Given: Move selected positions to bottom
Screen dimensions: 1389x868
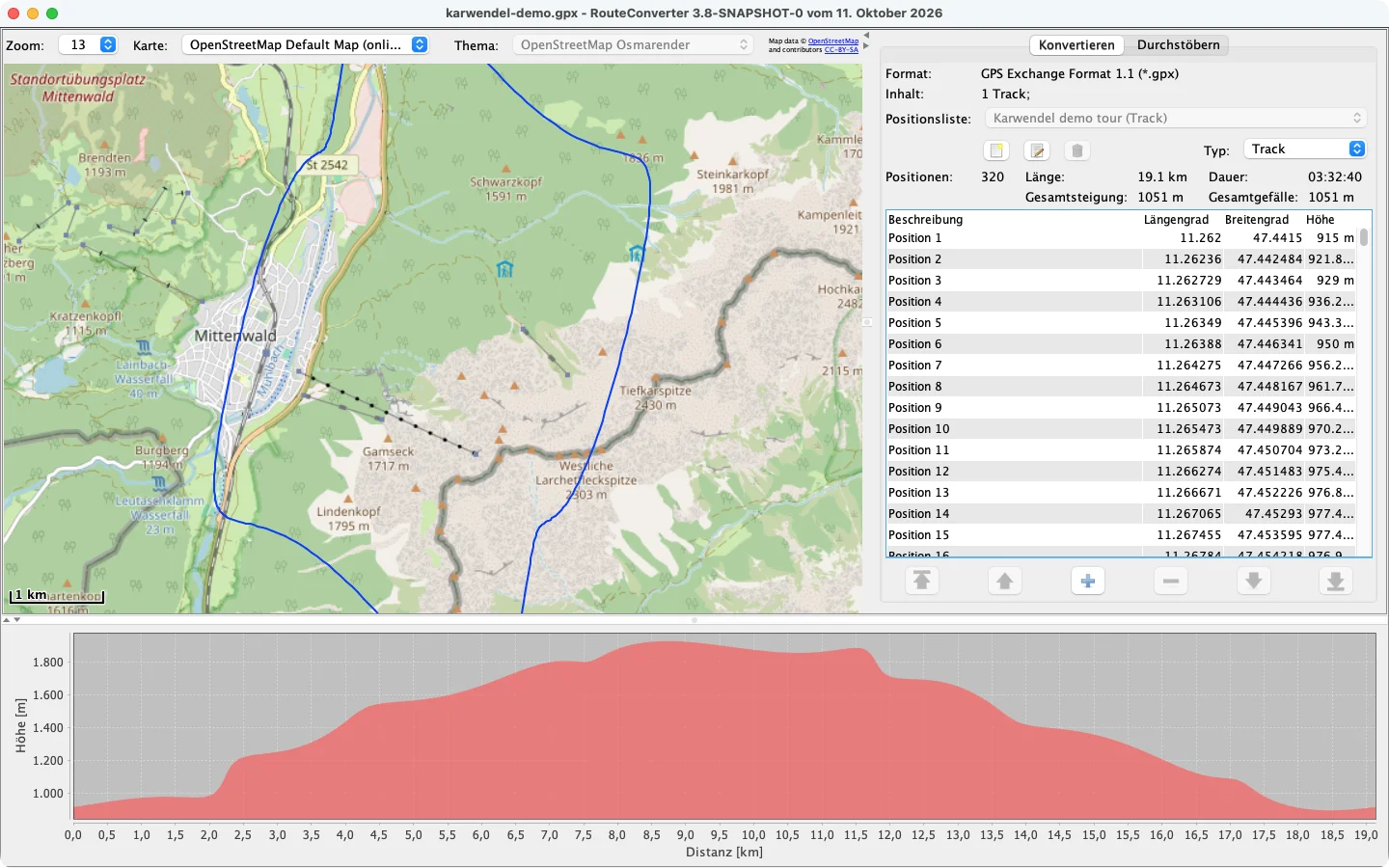Looking at the screenshot, I should (1336, 581).
